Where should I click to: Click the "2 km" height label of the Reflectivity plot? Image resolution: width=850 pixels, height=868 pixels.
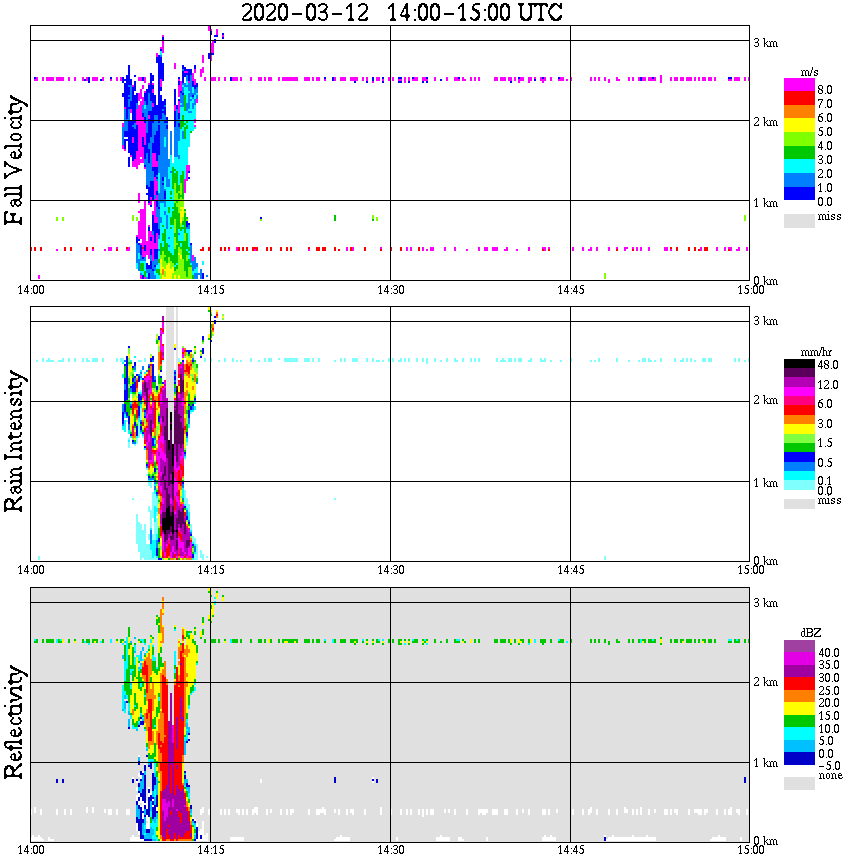(x=765, y=683)
